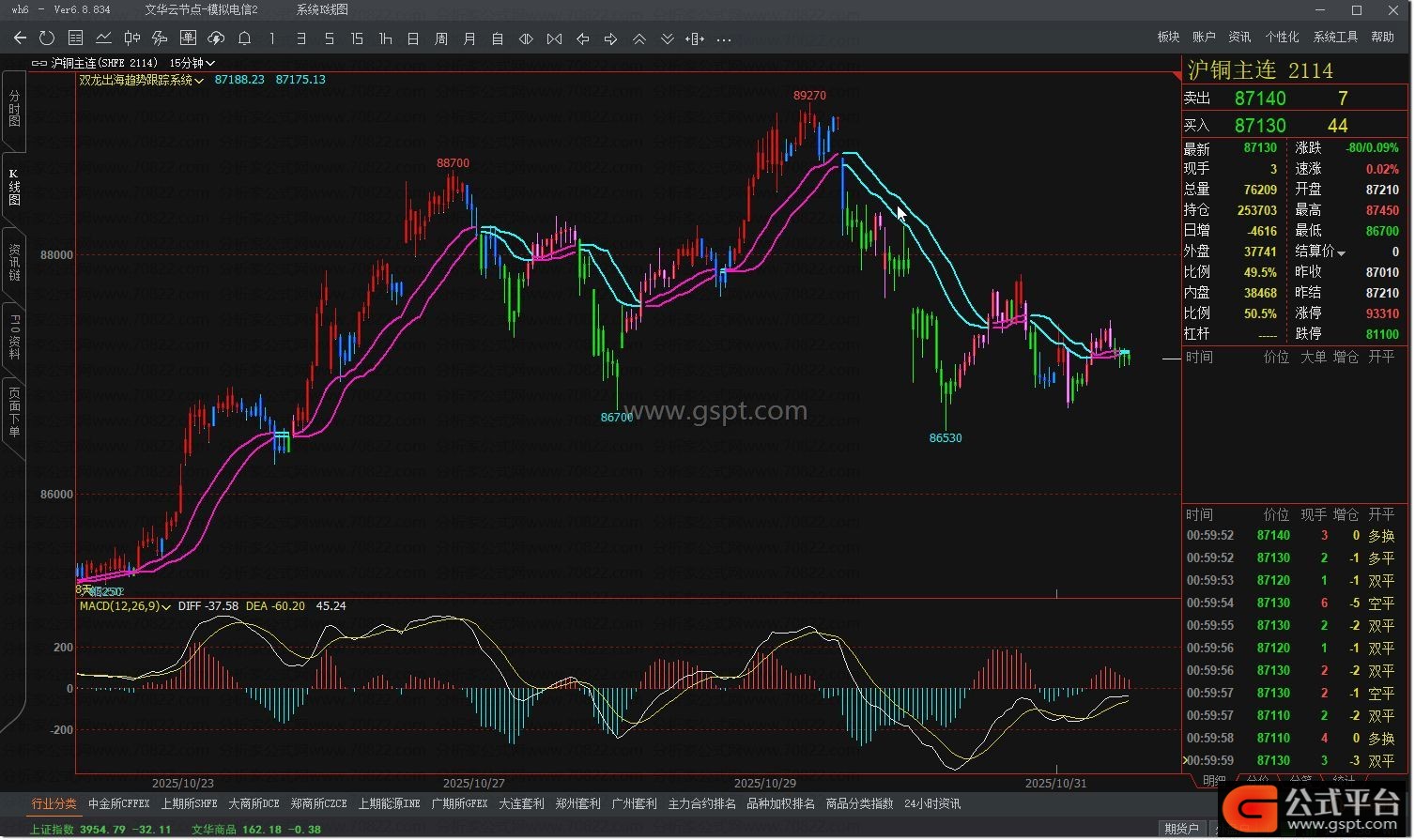Switch to the 1h period
Viewport: 1415px width, 840px height.
click(x=385, y=38)
